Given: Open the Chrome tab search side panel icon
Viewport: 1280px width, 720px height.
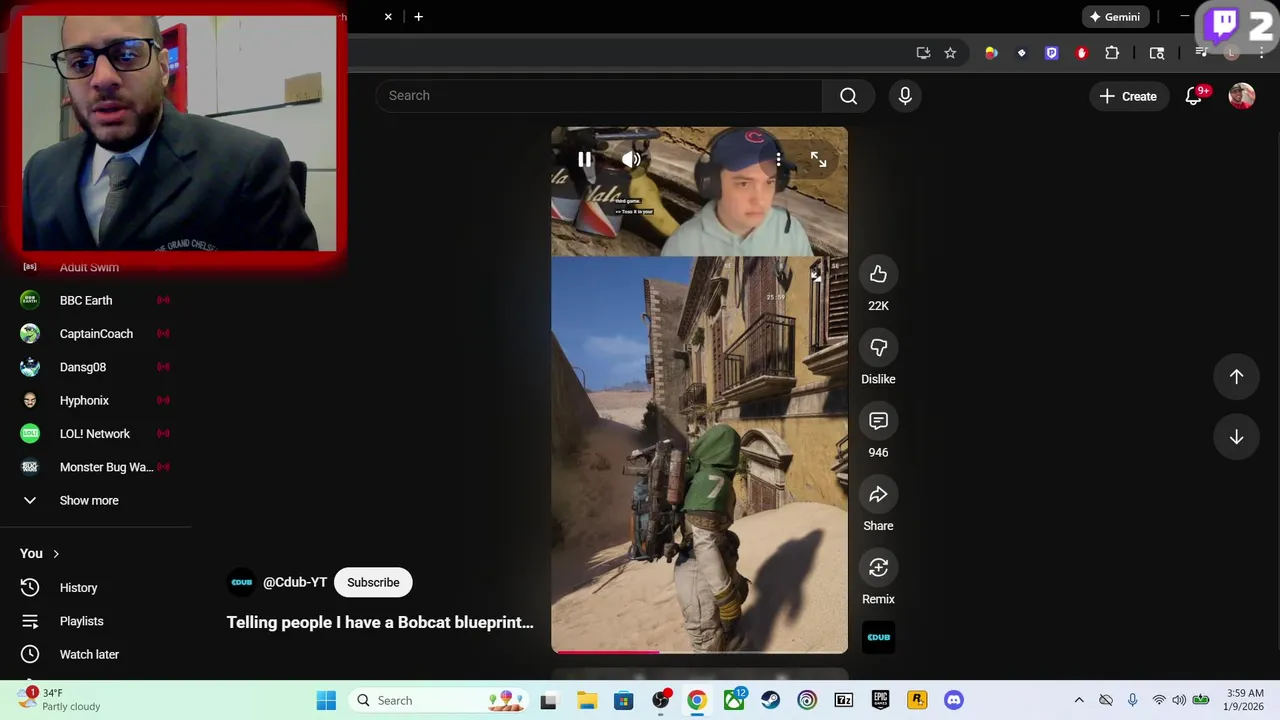Looking at the screenshot, I should click(1157, 53).
